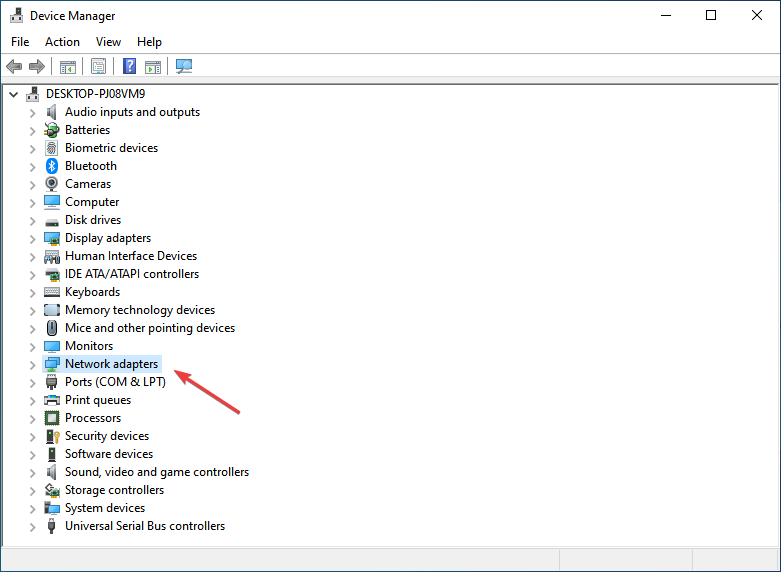Expand the Network adapters chevron
Screen dimensions: 781x572
coord(32,365)
